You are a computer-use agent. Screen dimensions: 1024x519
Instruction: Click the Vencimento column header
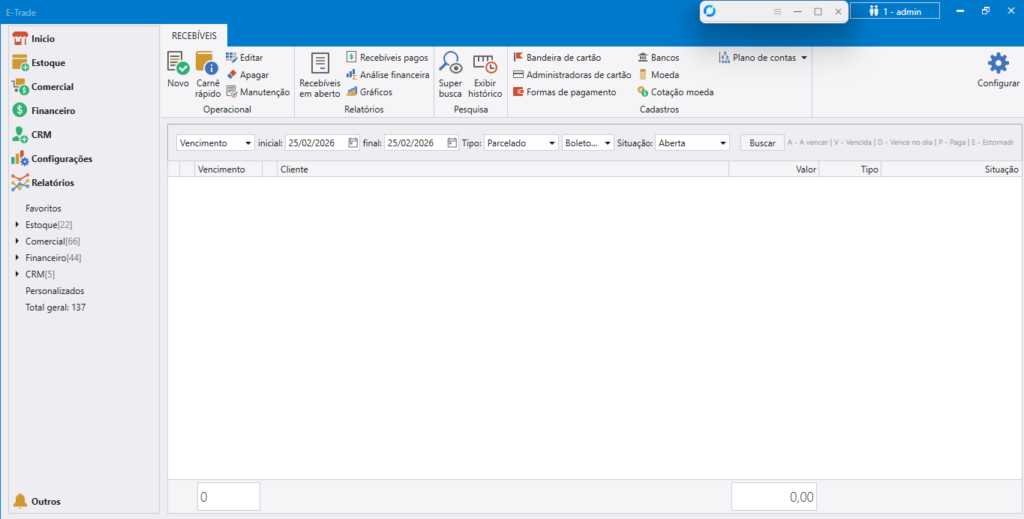pos(221,170)
